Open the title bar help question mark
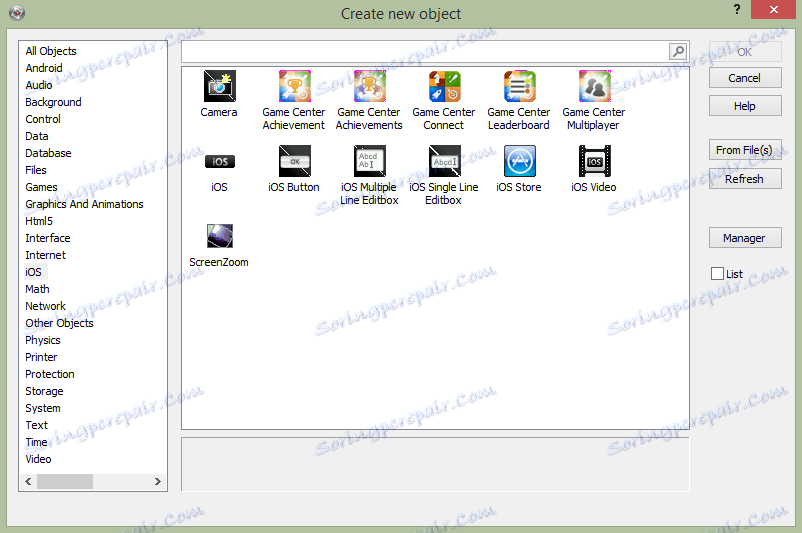The image size is (802, 533). tap(737, 10)
